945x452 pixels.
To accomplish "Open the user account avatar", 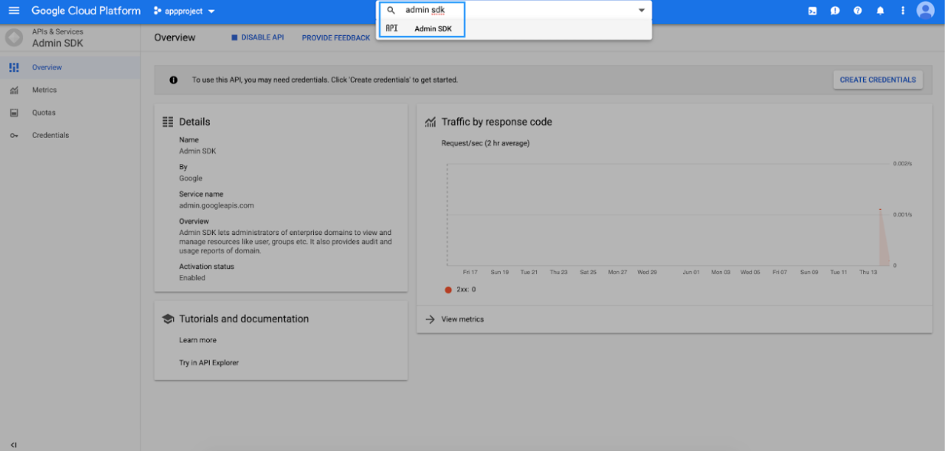I will pyautogui.click(x=925, y=10).
